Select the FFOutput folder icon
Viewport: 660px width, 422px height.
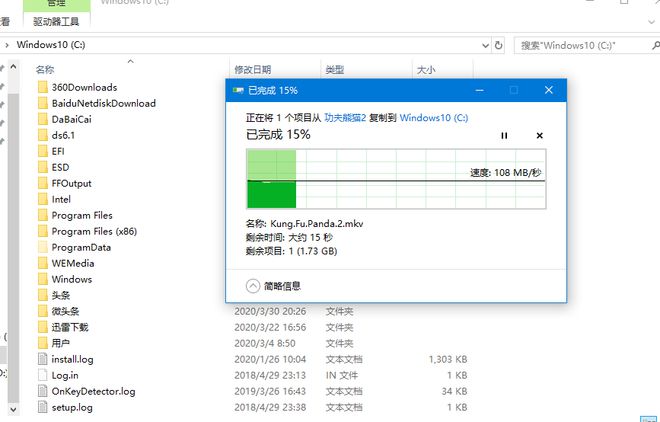pyautogui.click(x=43, y=183)
